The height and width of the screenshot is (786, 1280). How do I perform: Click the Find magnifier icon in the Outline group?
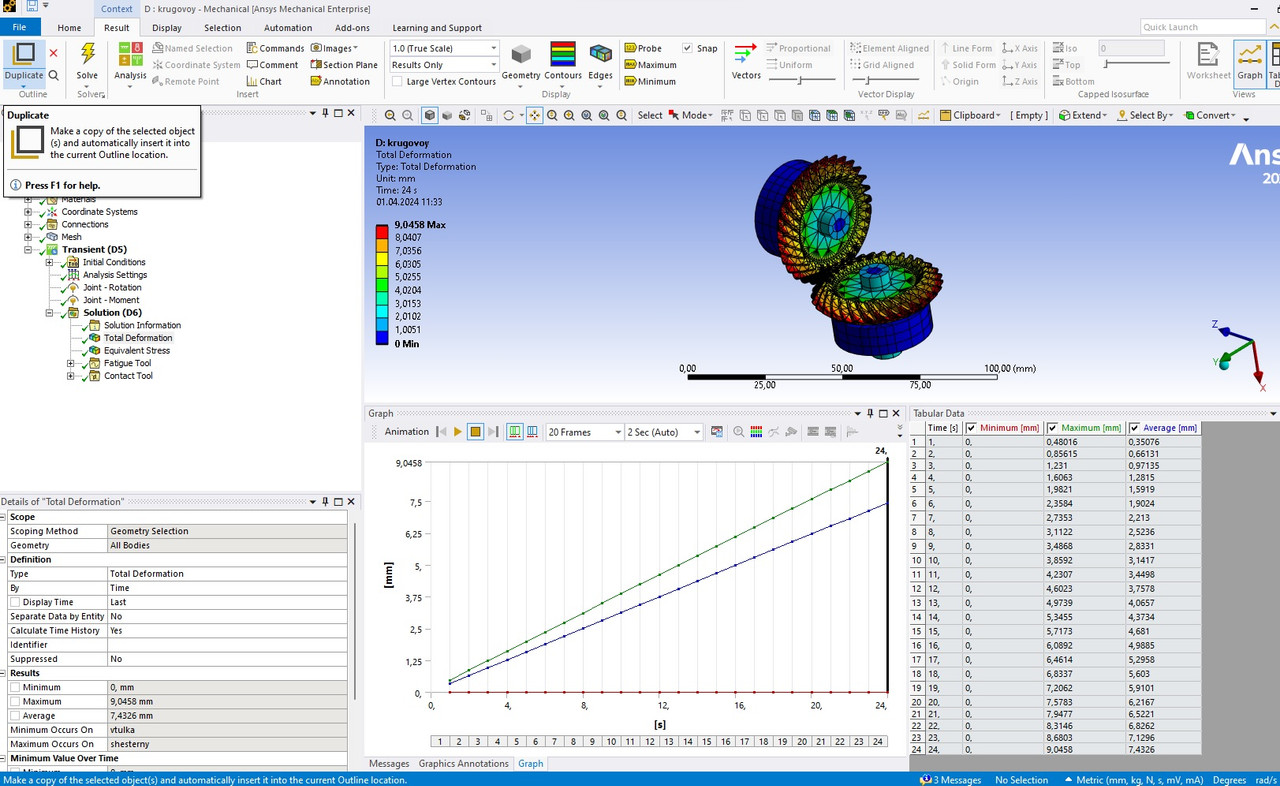tap(53, 75)
